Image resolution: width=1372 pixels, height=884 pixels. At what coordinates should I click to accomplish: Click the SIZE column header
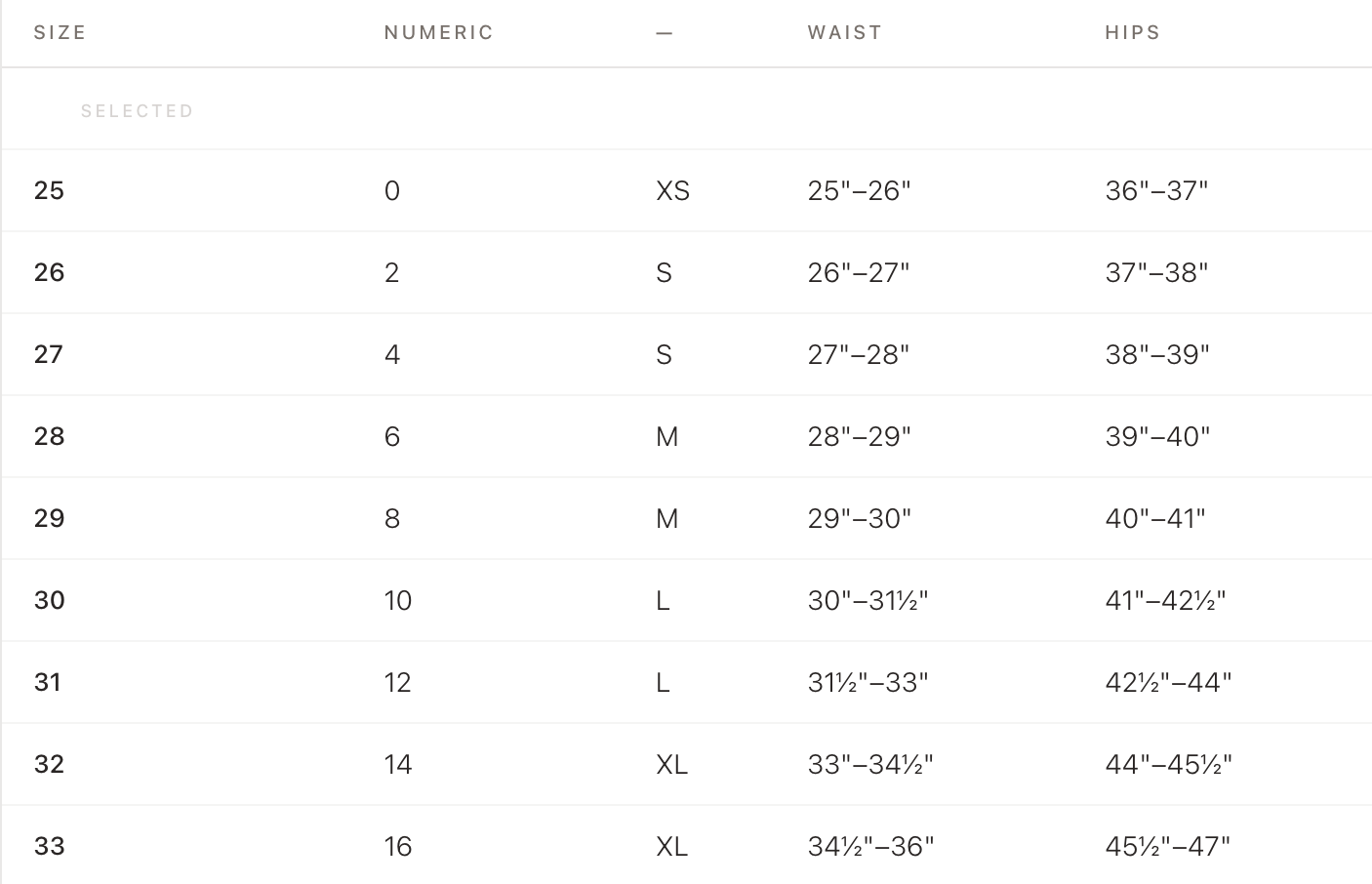pyautogui.click(x=60, y=32)
